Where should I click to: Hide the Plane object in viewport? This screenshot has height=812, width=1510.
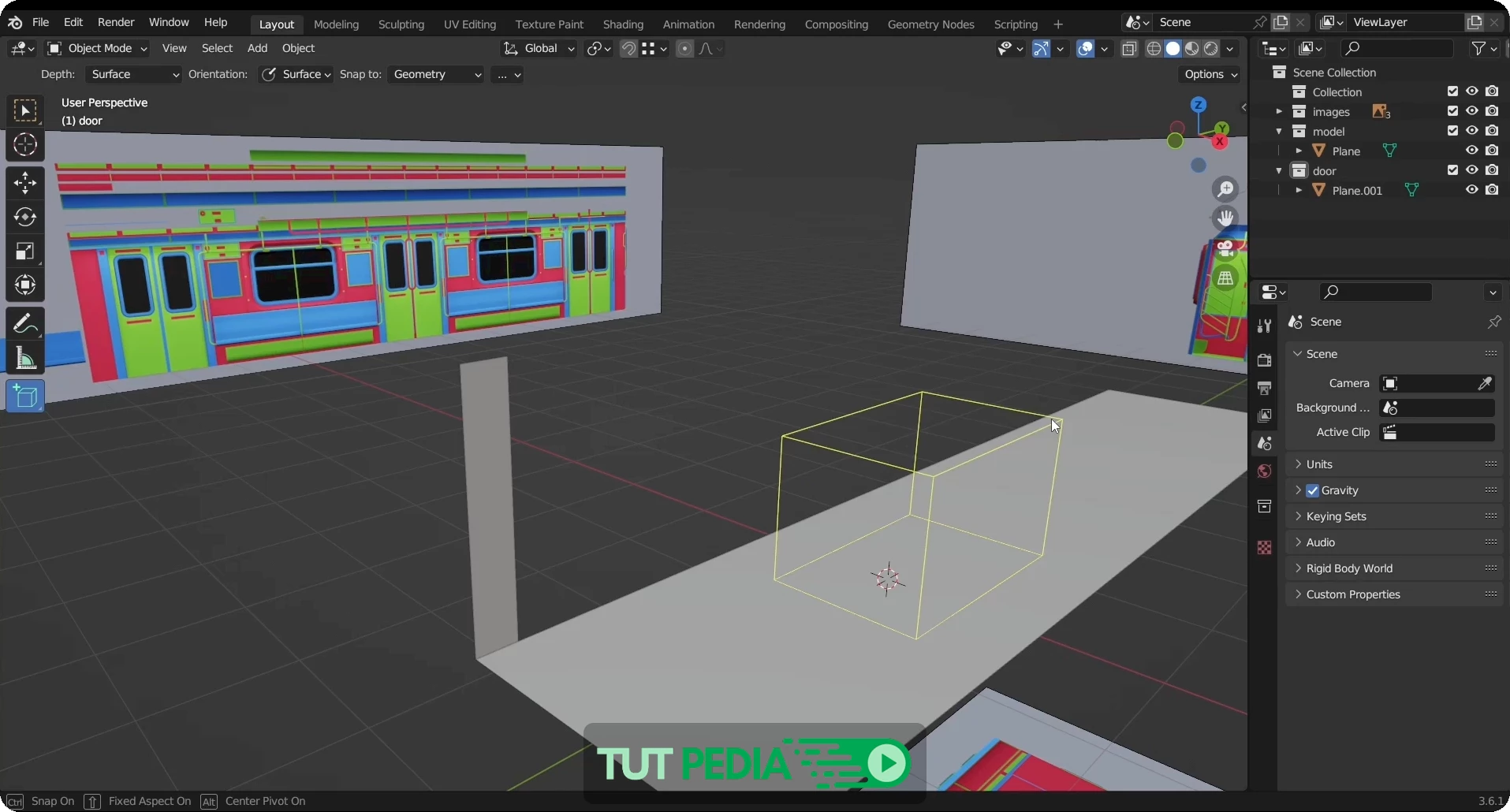click(x=1472, y=151)
